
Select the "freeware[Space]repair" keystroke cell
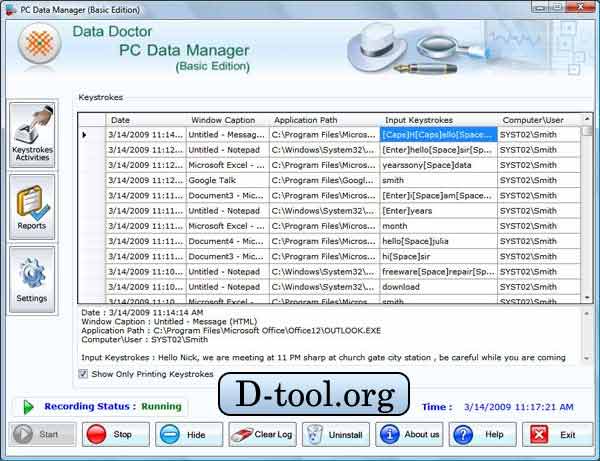pos(439,272)
